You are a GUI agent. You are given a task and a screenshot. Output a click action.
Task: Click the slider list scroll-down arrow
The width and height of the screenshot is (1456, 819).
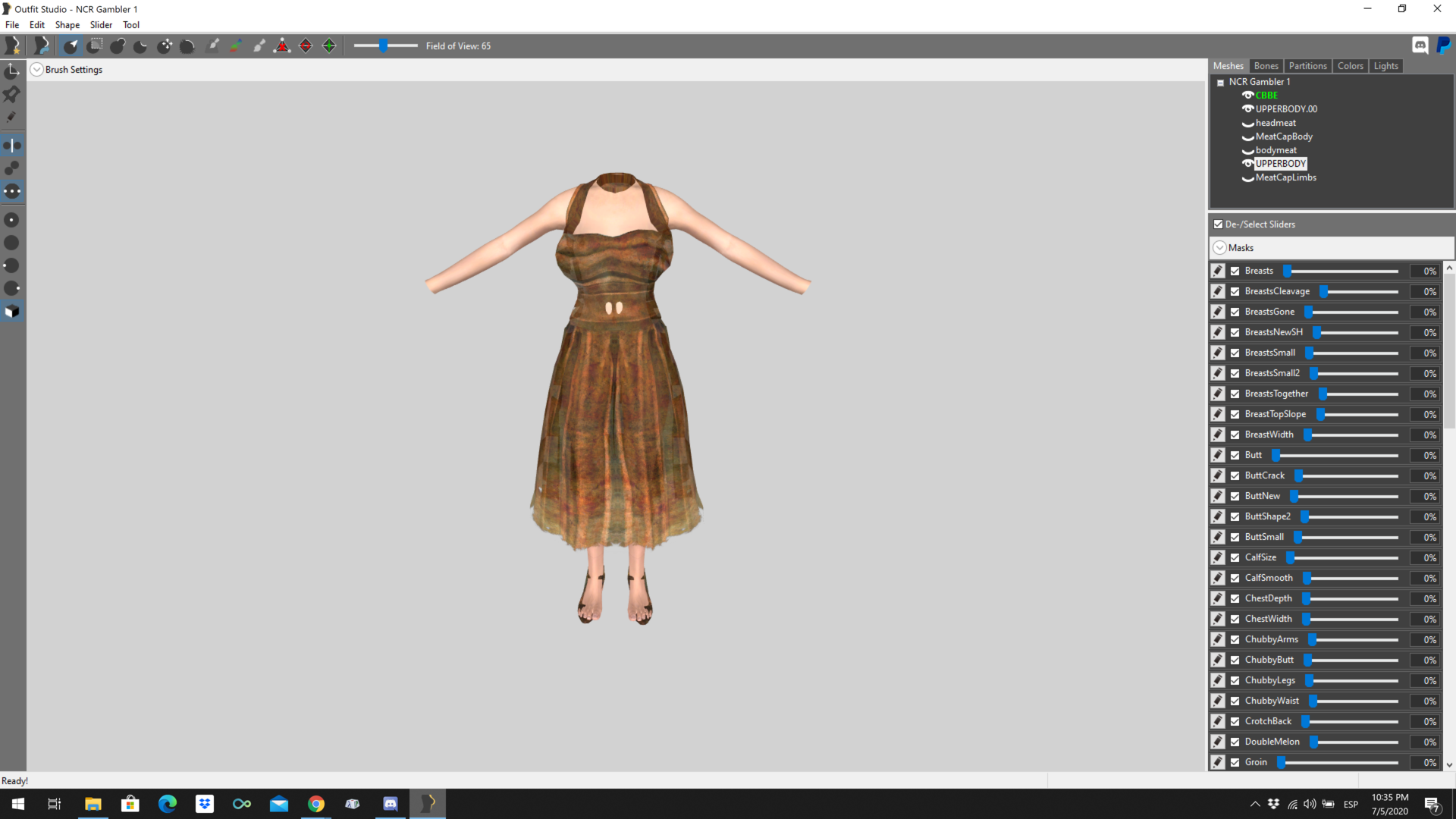(1449, 765)
